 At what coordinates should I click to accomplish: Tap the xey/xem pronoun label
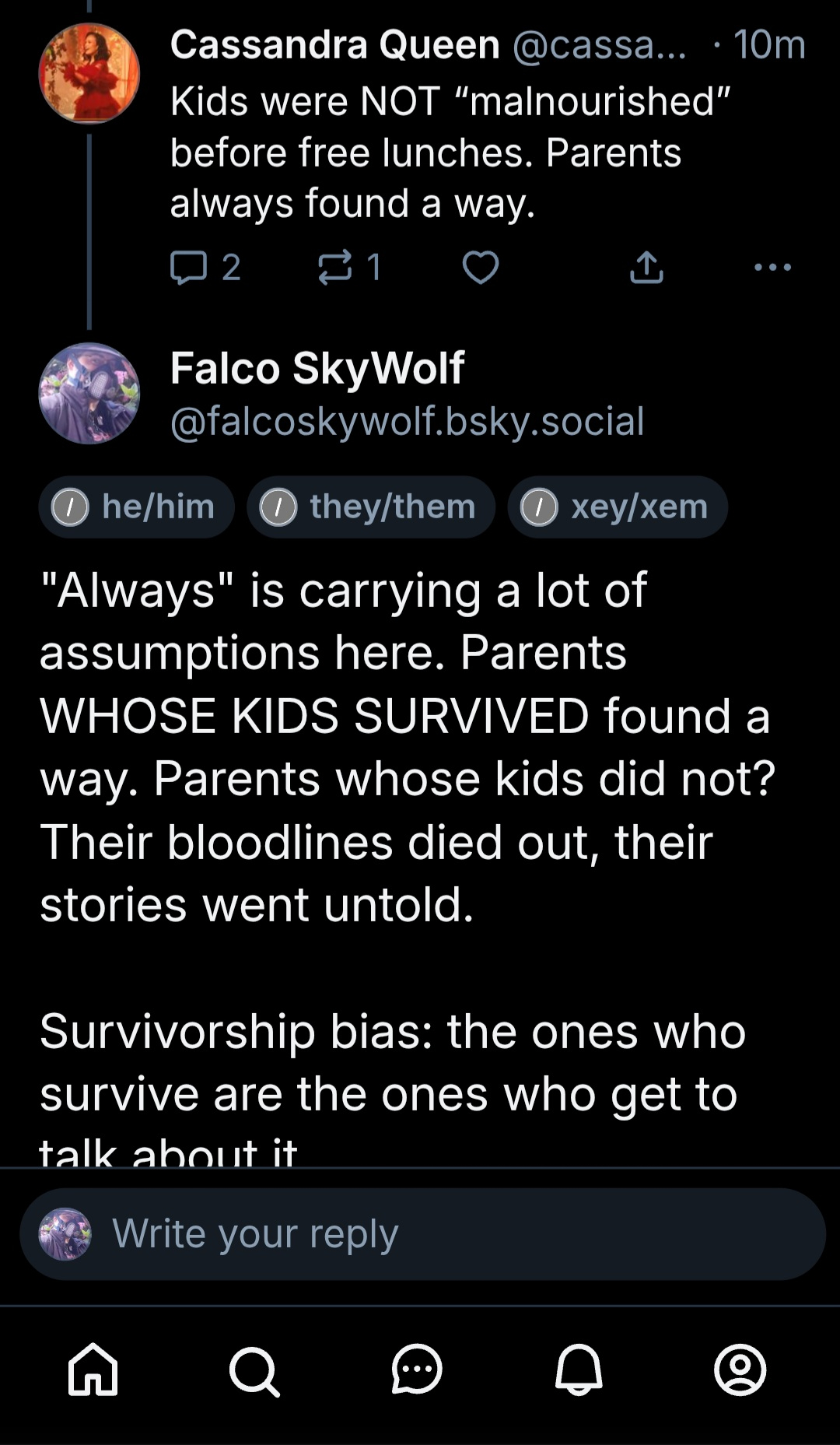click(618, 507)
